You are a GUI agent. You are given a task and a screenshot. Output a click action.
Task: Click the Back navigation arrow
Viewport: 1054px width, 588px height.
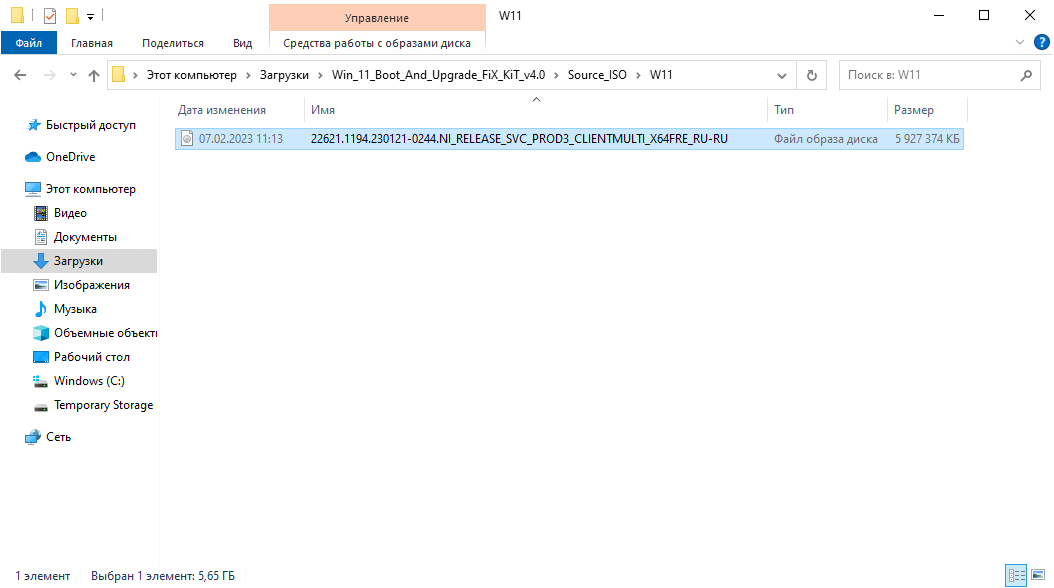[x=20, y=76]
